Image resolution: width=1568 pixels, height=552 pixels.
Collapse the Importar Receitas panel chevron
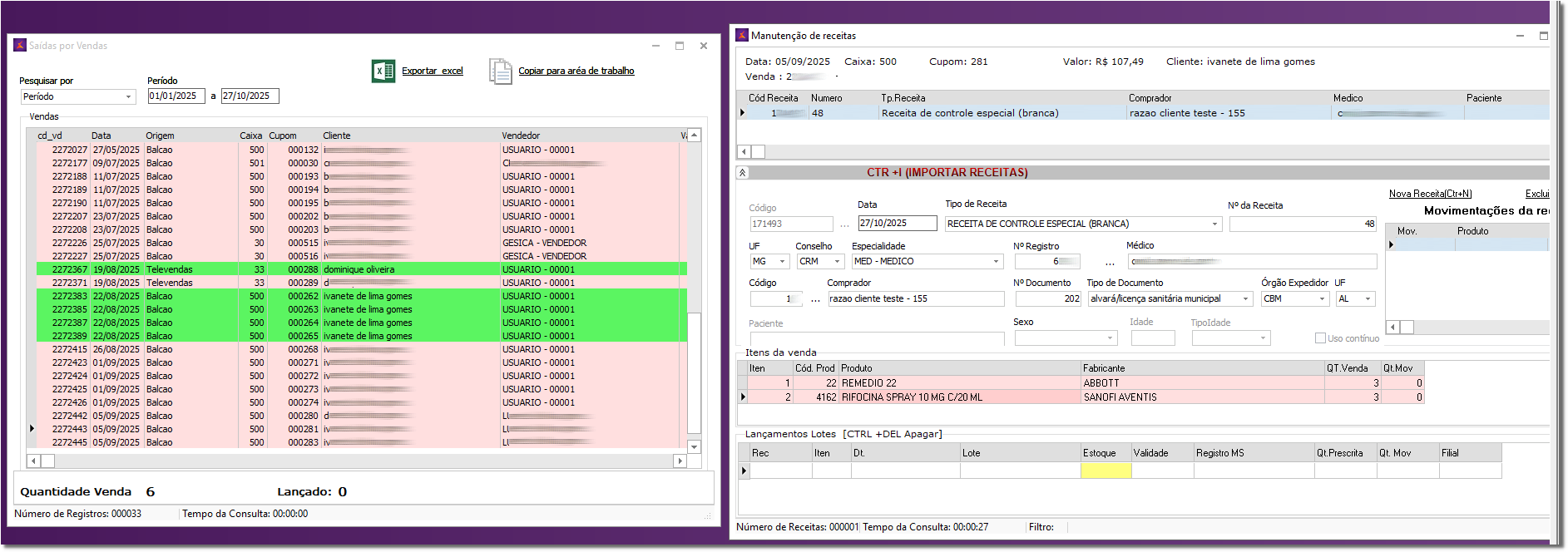point(742,173)
